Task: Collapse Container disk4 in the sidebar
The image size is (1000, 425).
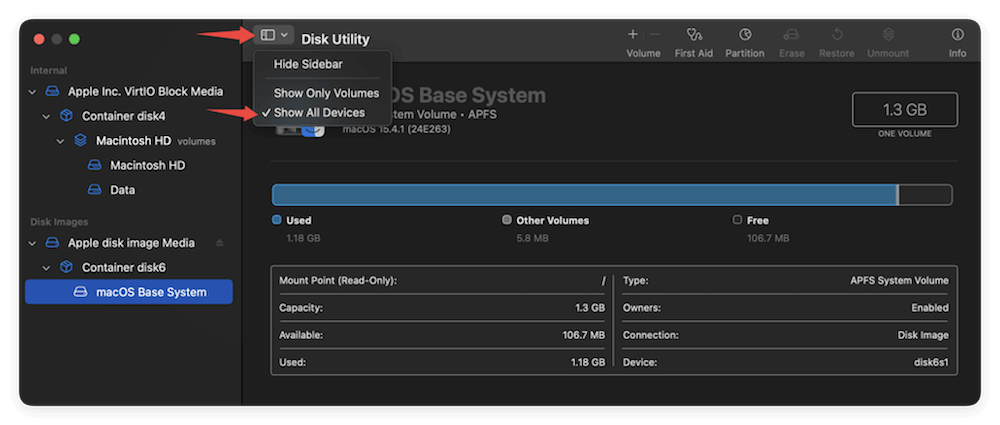Action: coord(47,116)
